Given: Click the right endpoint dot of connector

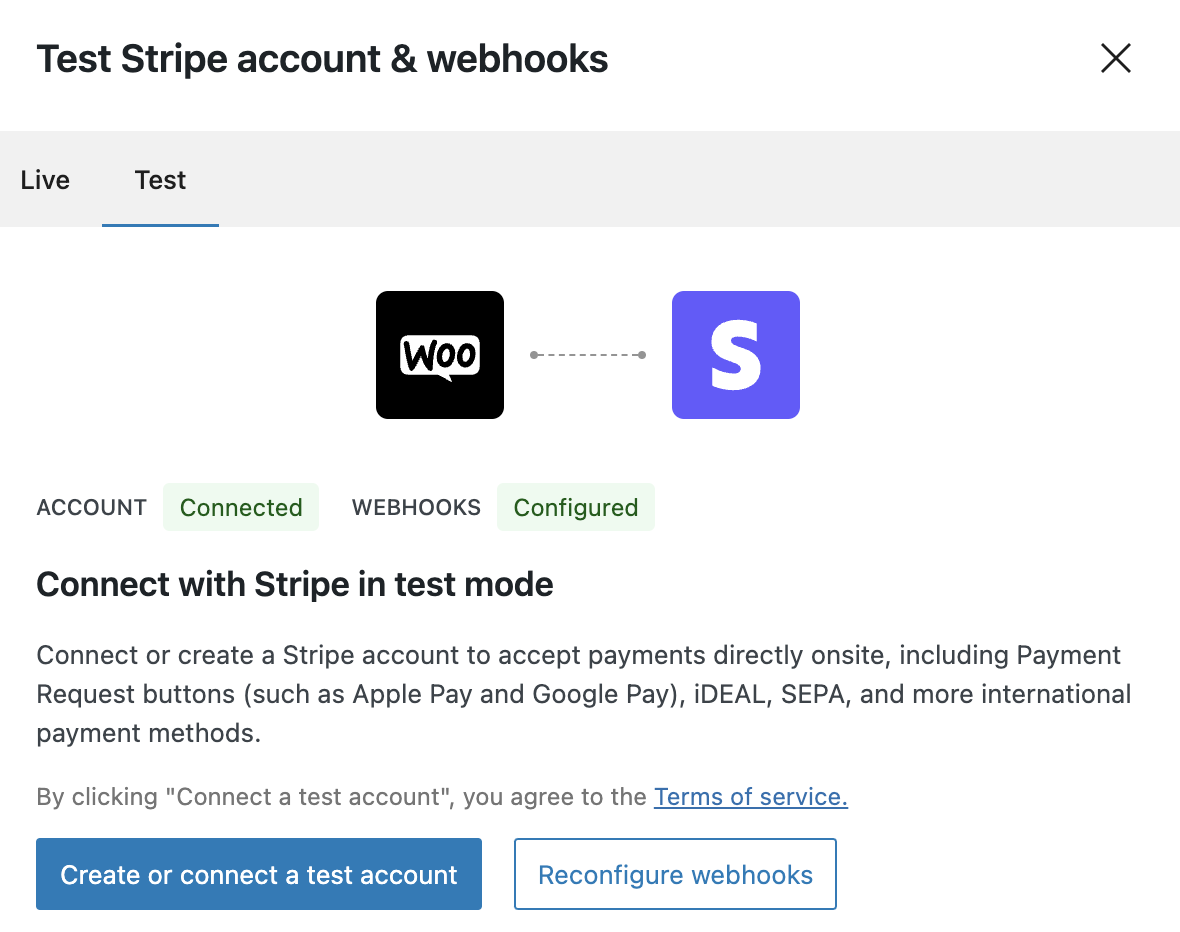Looking at the screenshot, I should 642,355.
